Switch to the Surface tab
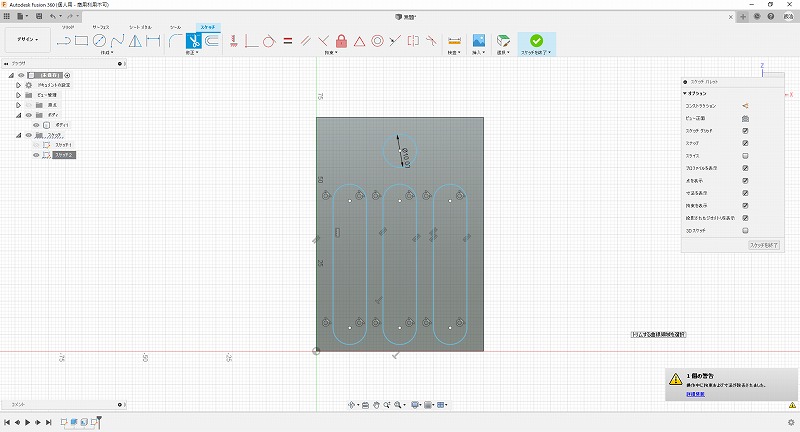This screenshot has height=432, width=800. 101,27
